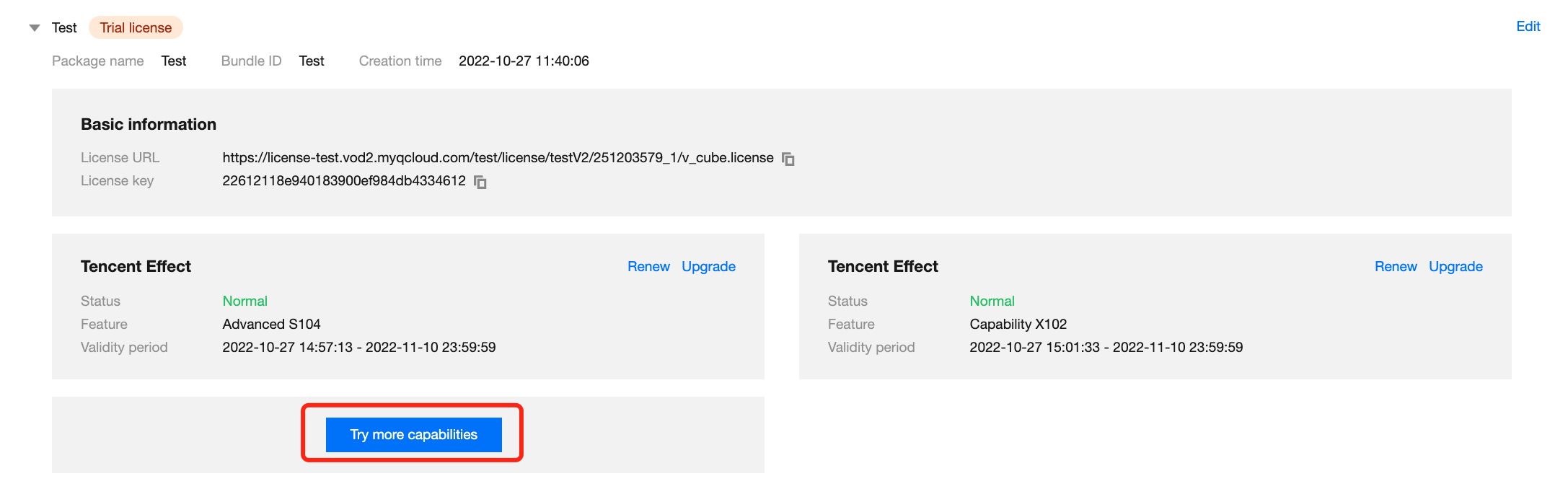This screenshot has height=489, width=1568.
Task: Click the Basic information heading
Action: [149, 124]
